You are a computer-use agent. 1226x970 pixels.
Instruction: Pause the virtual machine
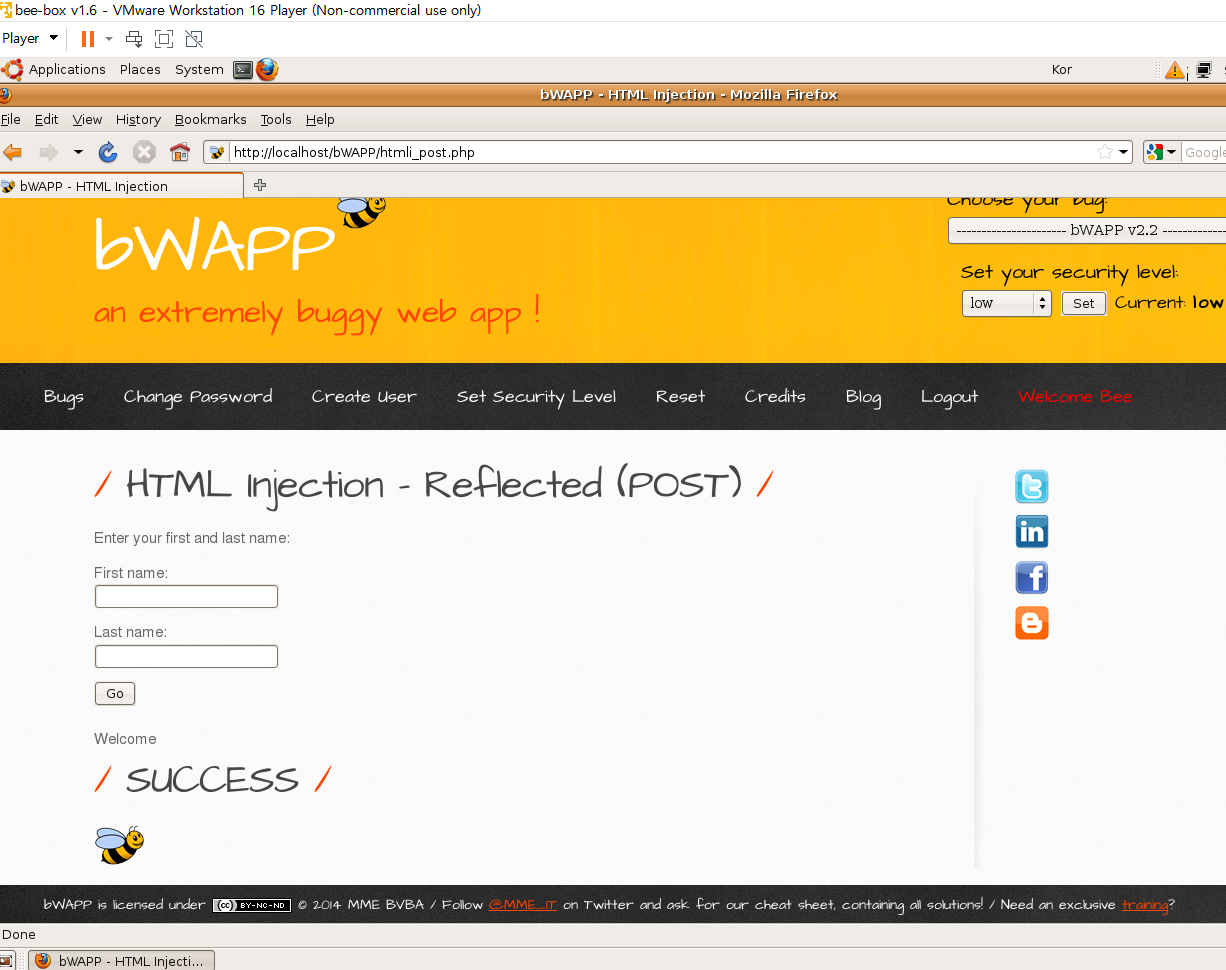(x=88, y=38)
